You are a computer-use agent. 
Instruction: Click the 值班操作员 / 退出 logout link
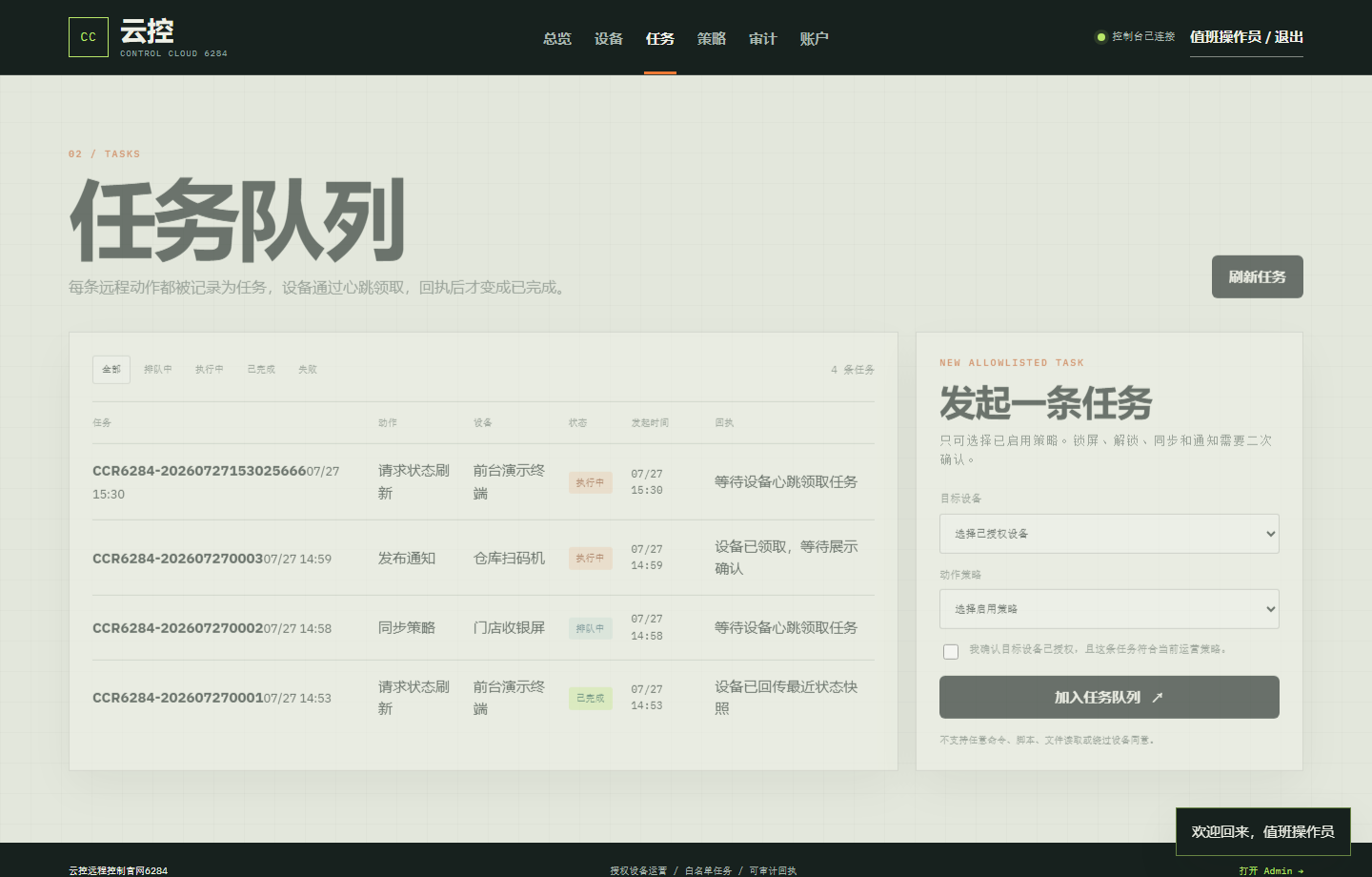[1246, 37]
